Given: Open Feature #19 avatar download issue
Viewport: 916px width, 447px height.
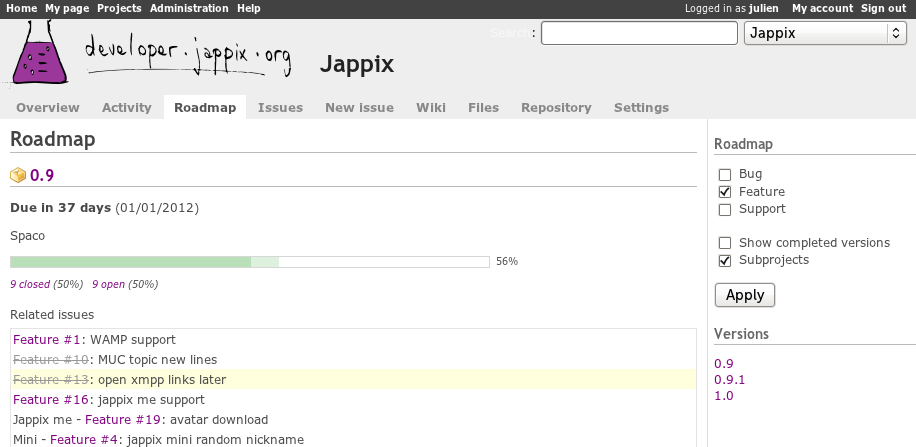Looking at the screenshot, I should pos(123,420).
